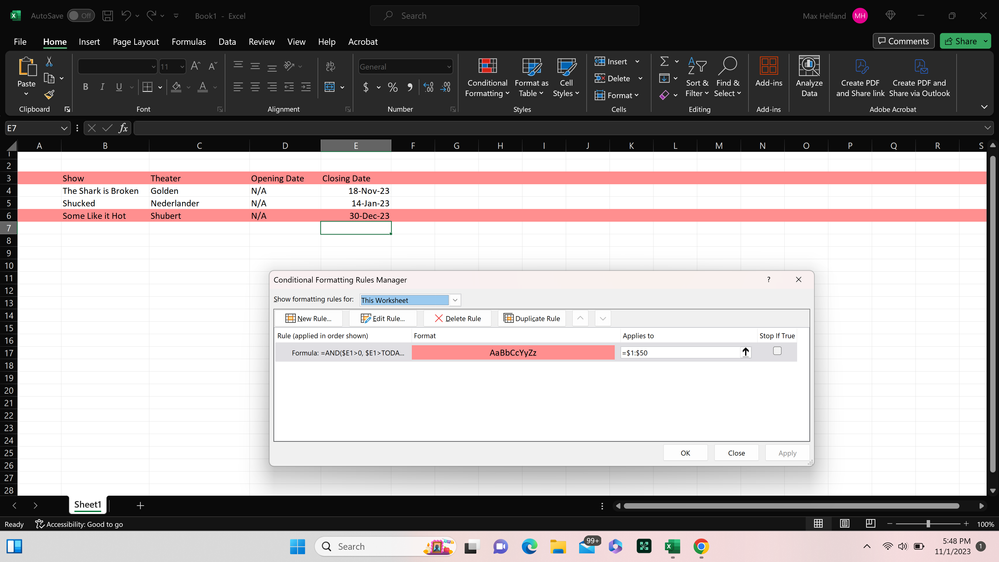This screenshot has height=562, width=999.
Task: Click the Fill Color bucket icon
Action: pos(176,87)
